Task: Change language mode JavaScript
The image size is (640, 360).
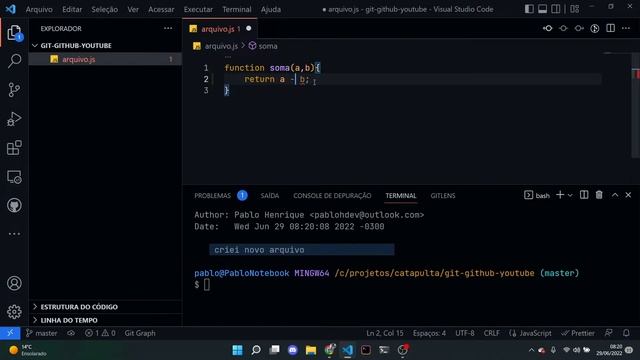Action: point(530,333)
